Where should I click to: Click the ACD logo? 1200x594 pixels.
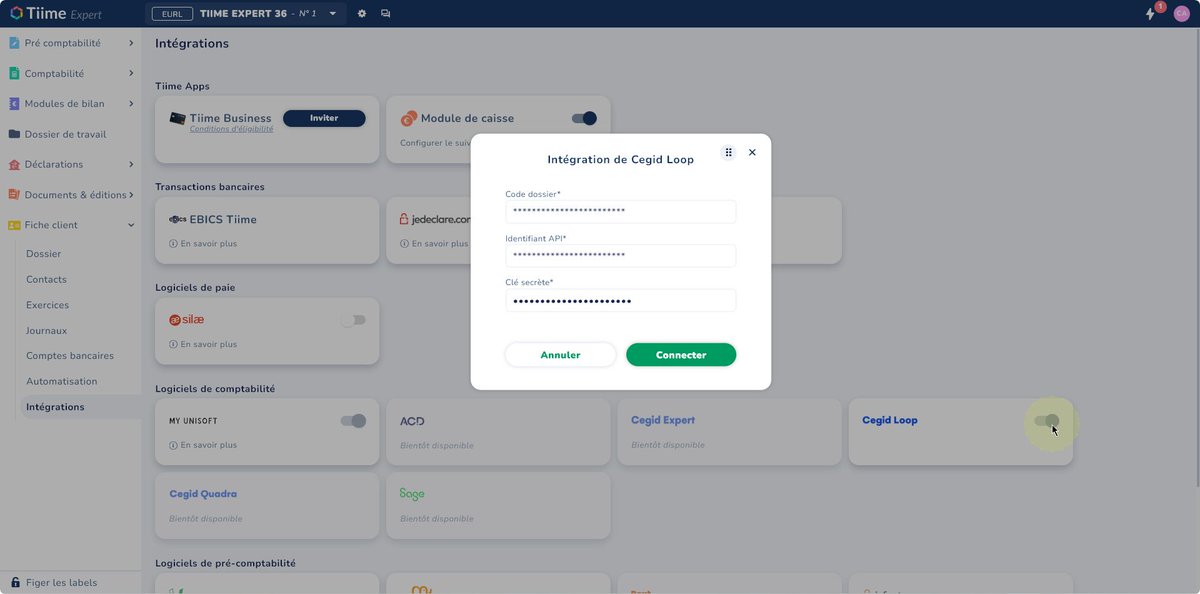[412, 421]
